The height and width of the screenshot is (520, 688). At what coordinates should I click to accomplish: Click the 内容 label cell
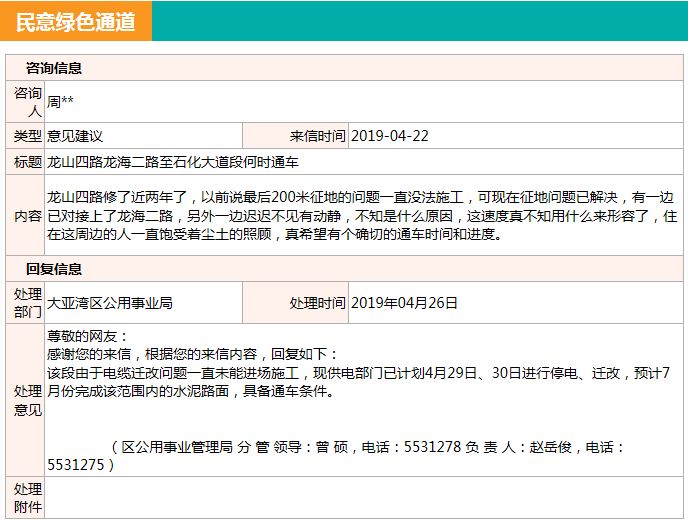pos(26,216)
